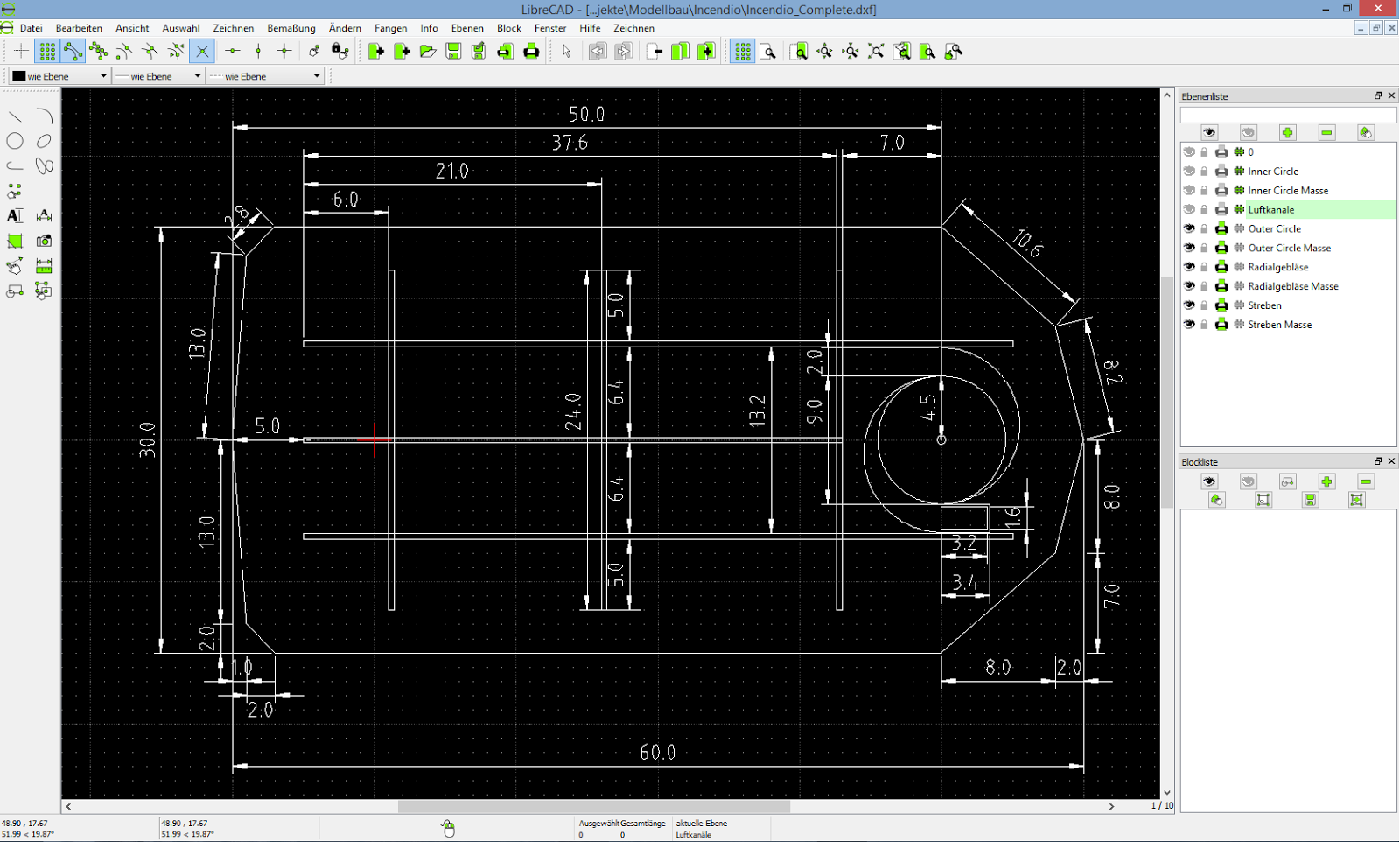Open the line width dropdown
Viewport: 1400px width, 842px height.
click(x=158, y=76)
